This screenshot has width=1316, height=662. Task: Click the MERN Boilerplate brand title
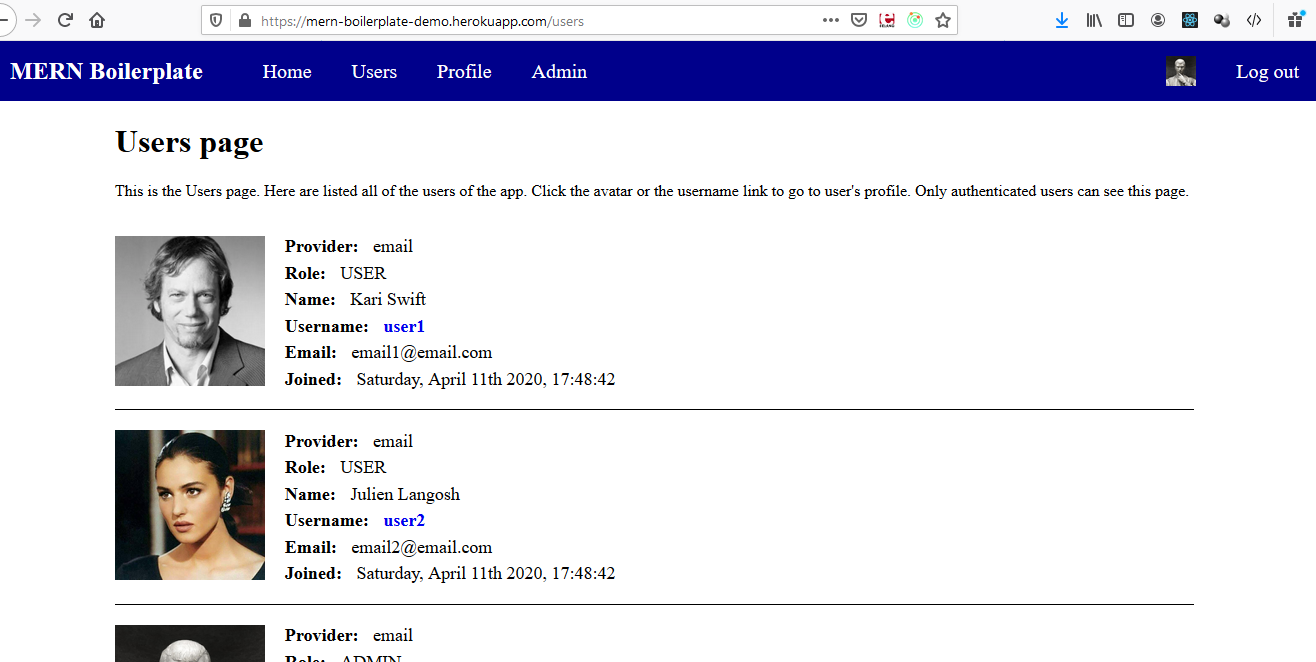[106, 72]
